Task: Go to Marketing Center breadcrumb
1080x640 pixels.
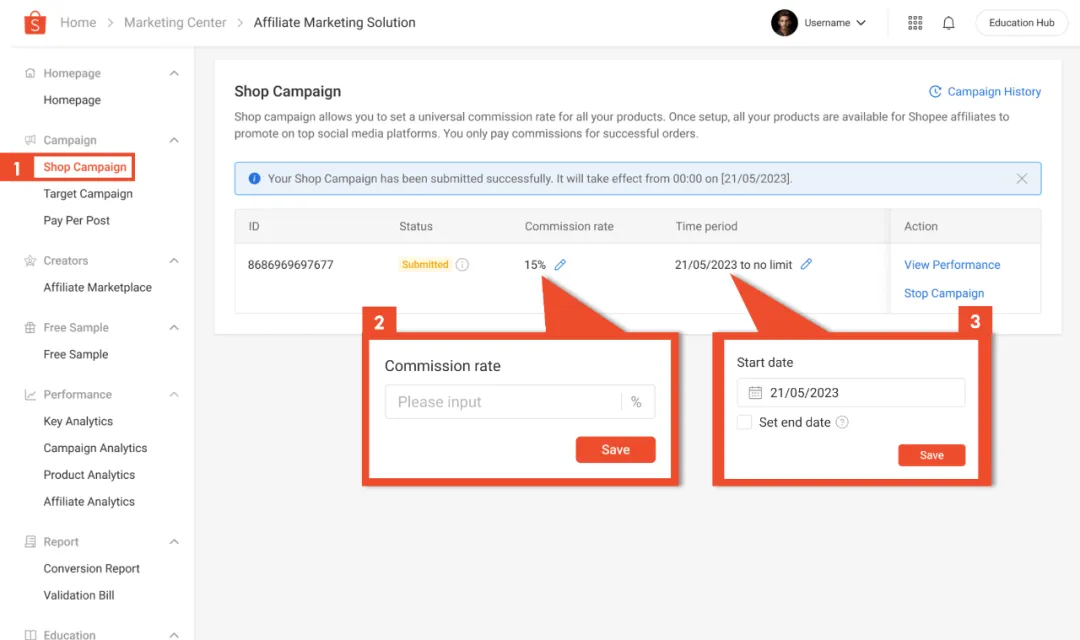Action: click(175, 23)
